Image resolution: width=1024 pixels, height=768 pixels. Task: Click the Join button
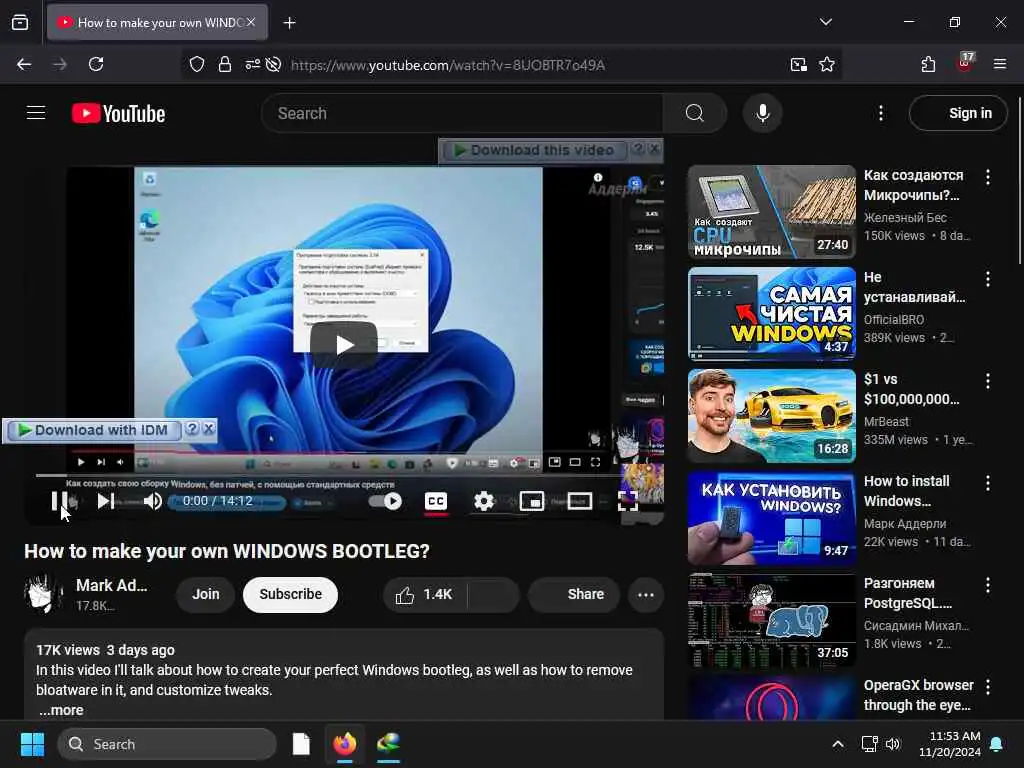click(205, 594)
